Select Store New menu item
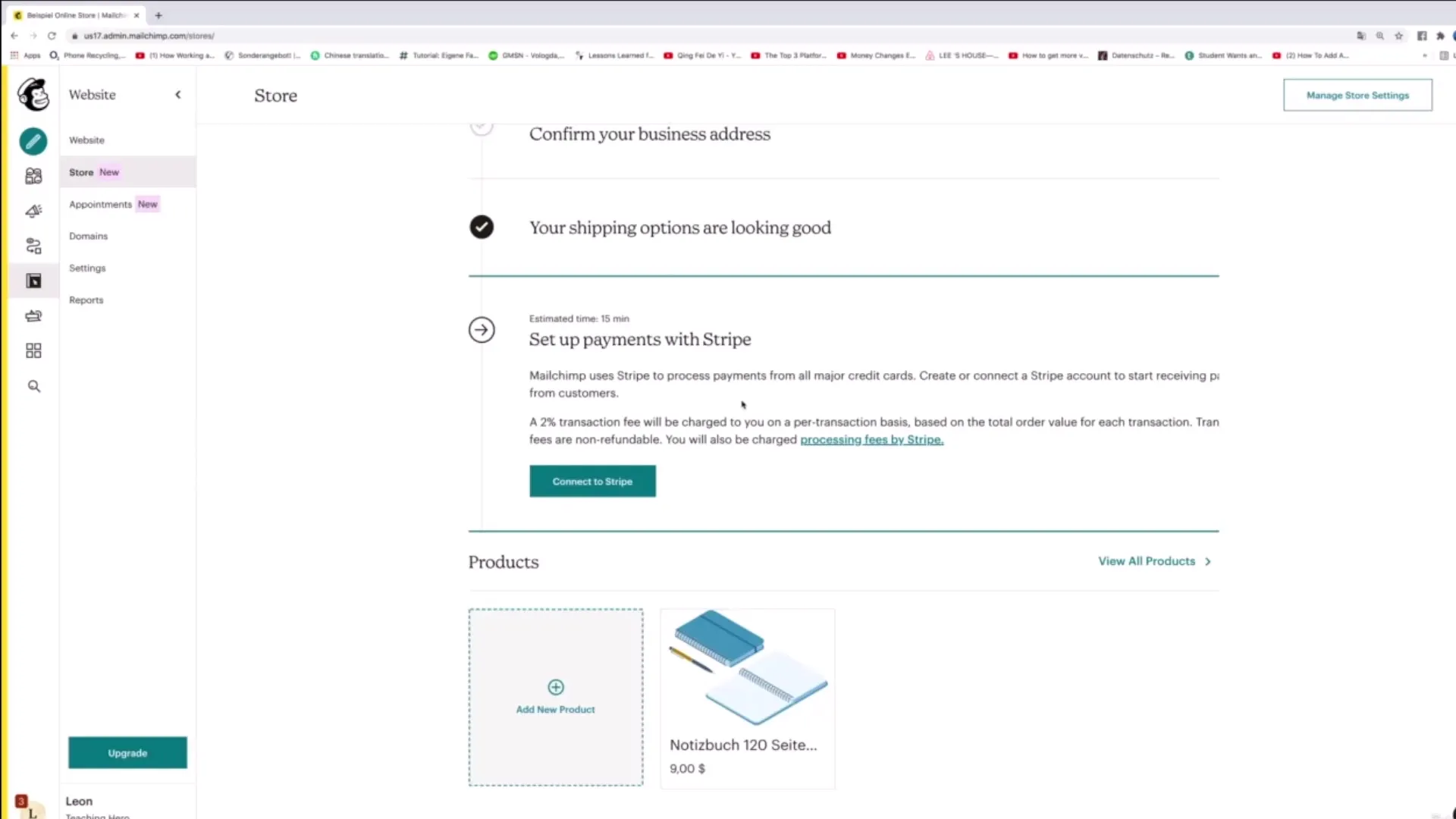 click(127, 172)
